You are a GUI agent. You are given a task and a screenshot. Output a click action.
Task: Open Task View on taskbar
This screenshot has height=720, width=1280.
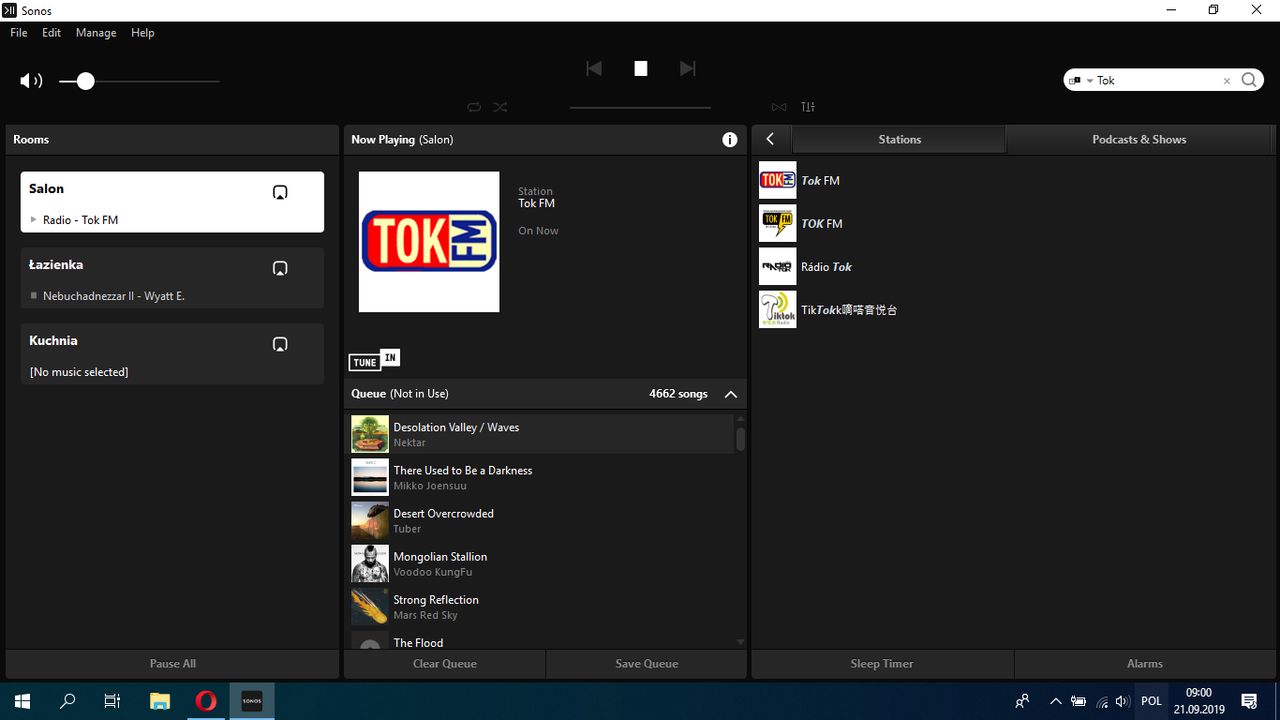(113, 701)
